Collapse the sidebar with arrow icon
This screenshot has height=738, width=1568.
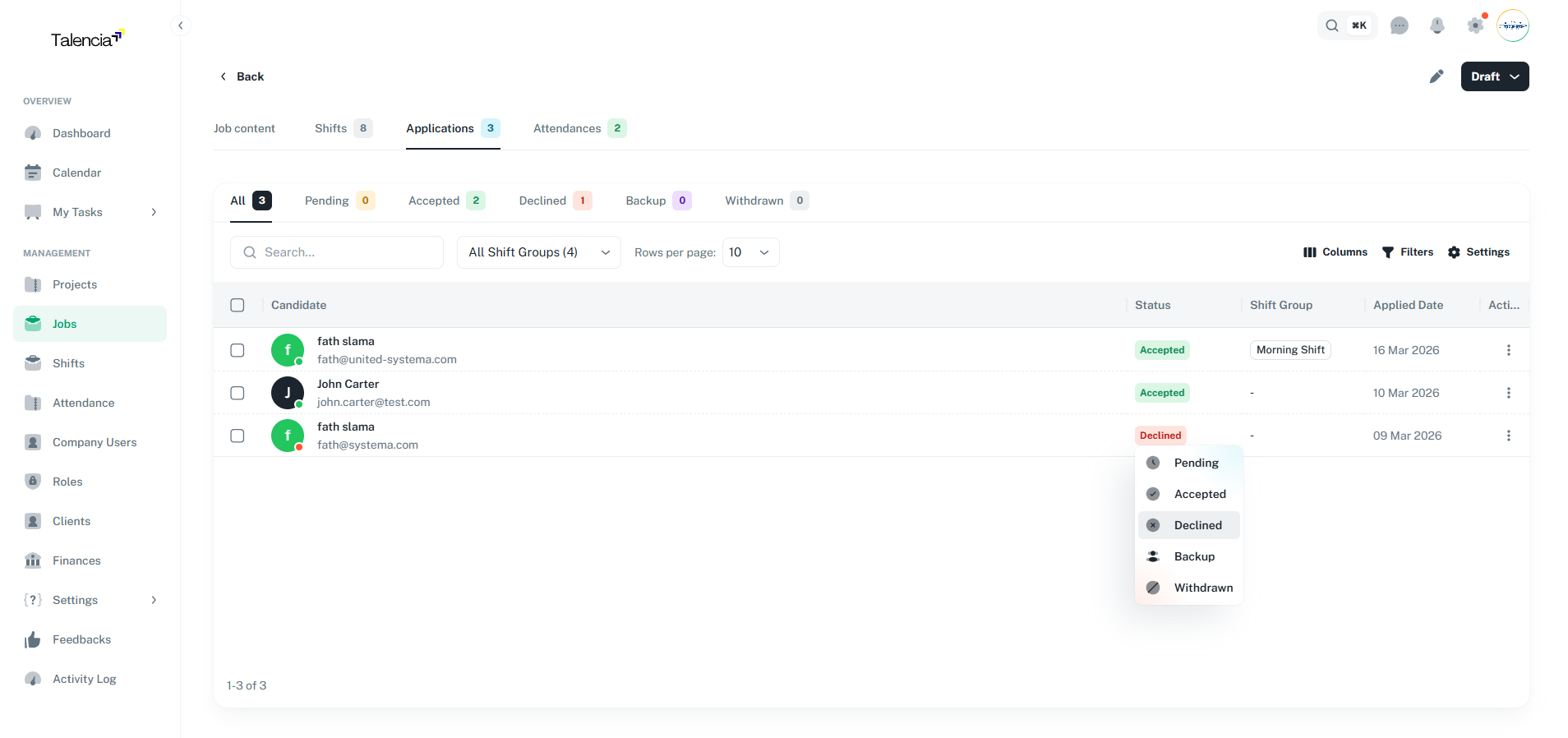click(x=180, y=25)
